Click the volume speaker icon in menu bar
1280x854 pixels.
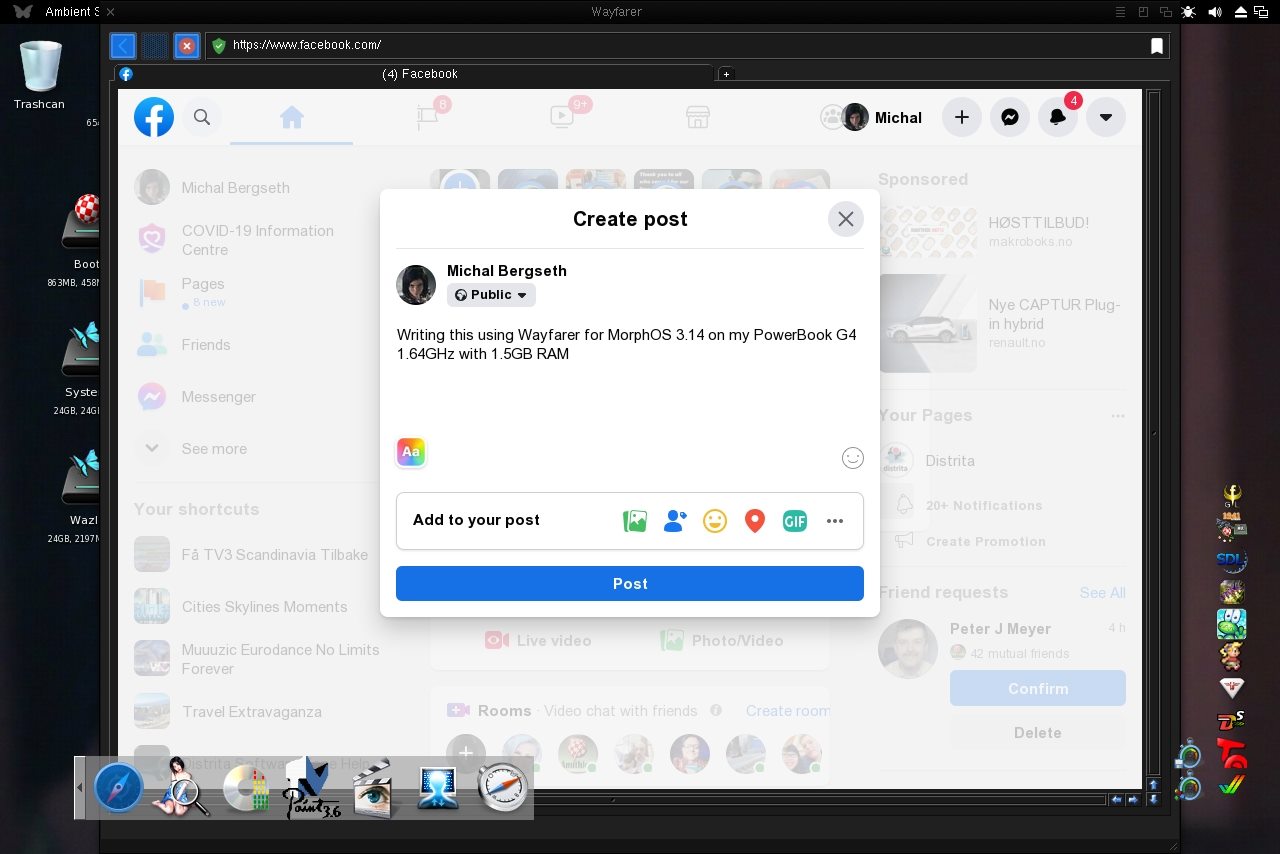click(x=1215, y=12)
